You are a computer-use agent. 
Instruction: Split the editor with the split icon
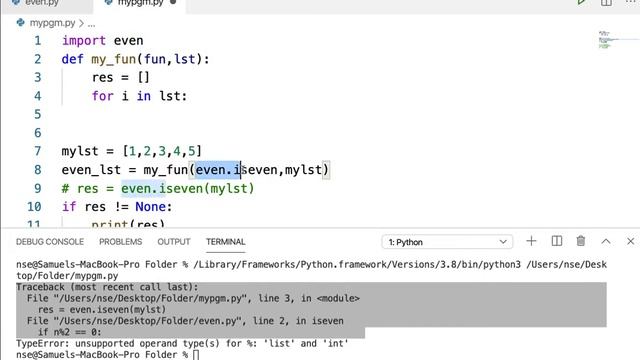pos(606,2)
